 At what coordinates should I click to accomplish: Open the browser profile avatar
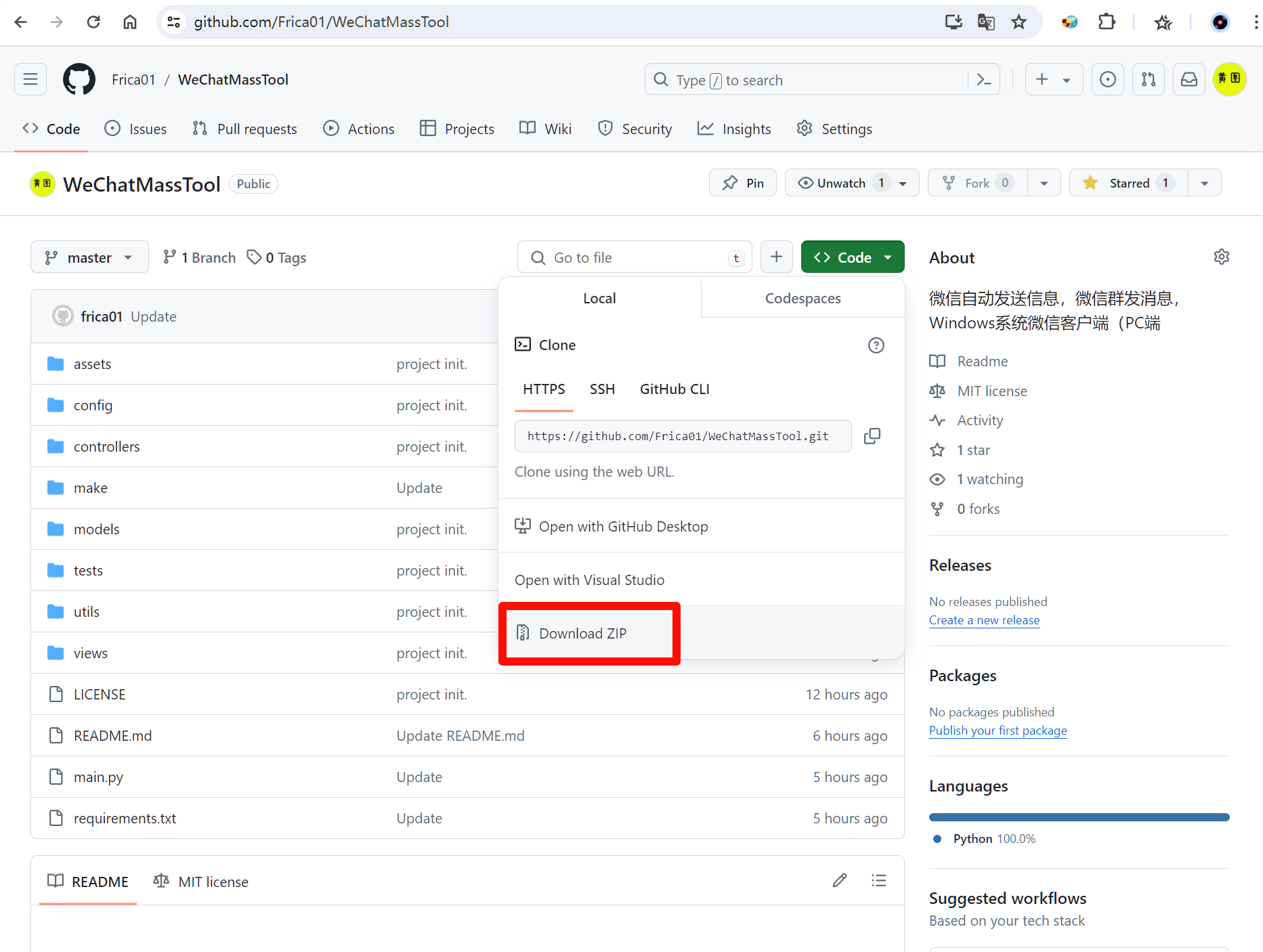1220,22
